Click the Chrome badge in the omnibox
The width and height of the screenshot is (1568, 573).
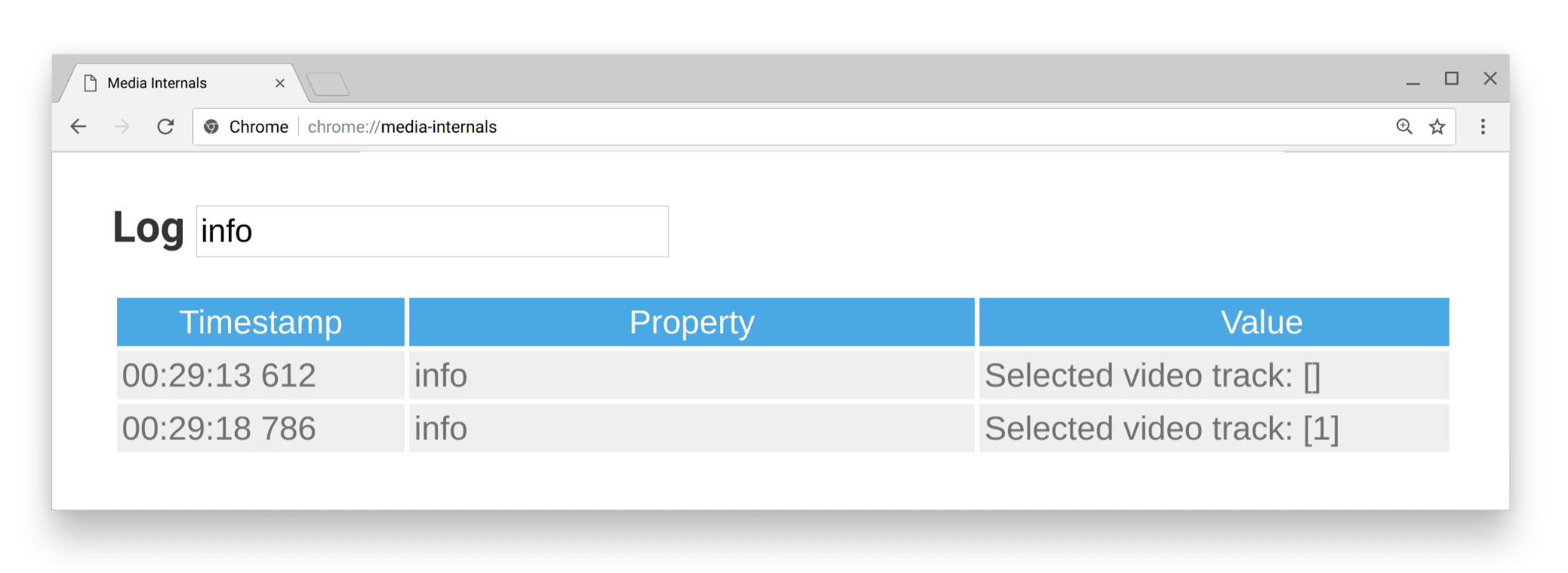[212, 127]
